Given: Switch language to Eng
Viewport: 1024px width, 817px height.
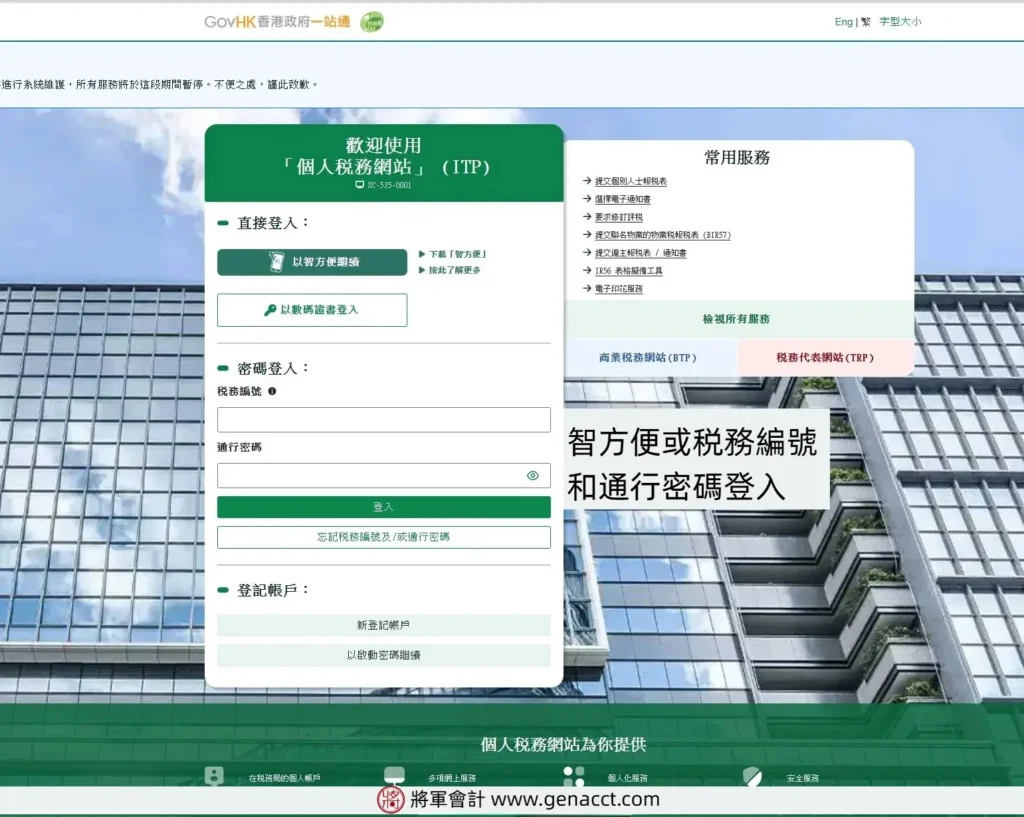Looking at the screenshot, I should pyautogui.click(x=843, y=22).
